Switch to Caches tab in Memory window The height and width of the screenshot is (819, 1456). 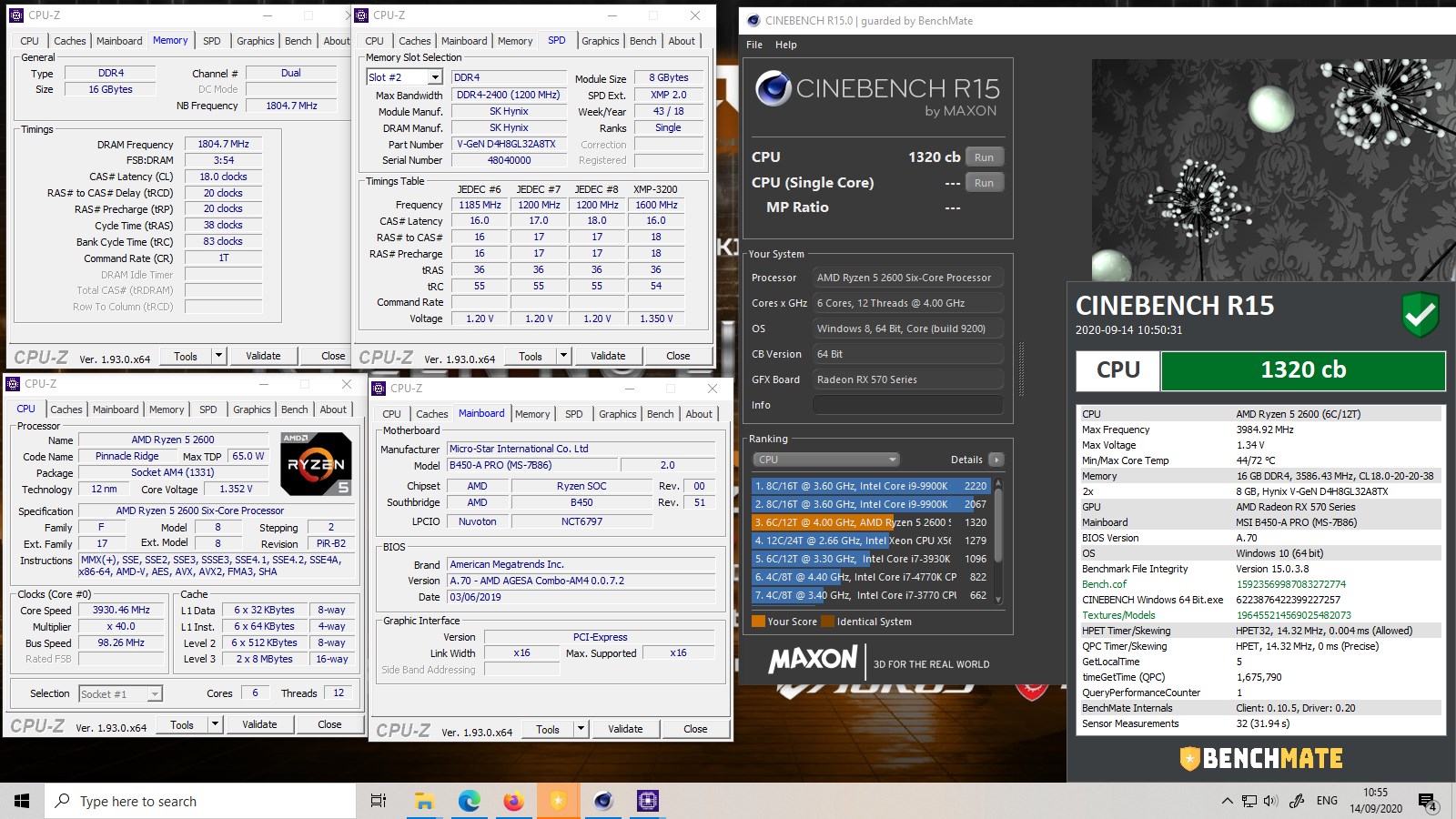click(69, 41)
